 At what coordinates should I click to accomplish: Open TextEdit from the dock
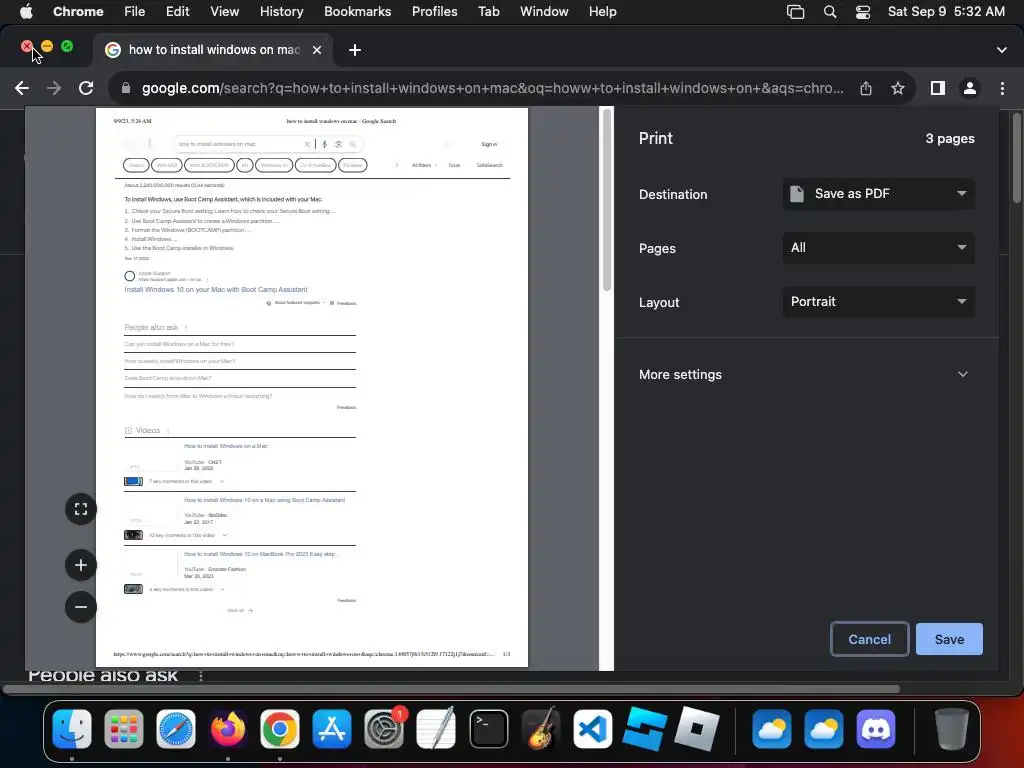(x=436, y=729)
